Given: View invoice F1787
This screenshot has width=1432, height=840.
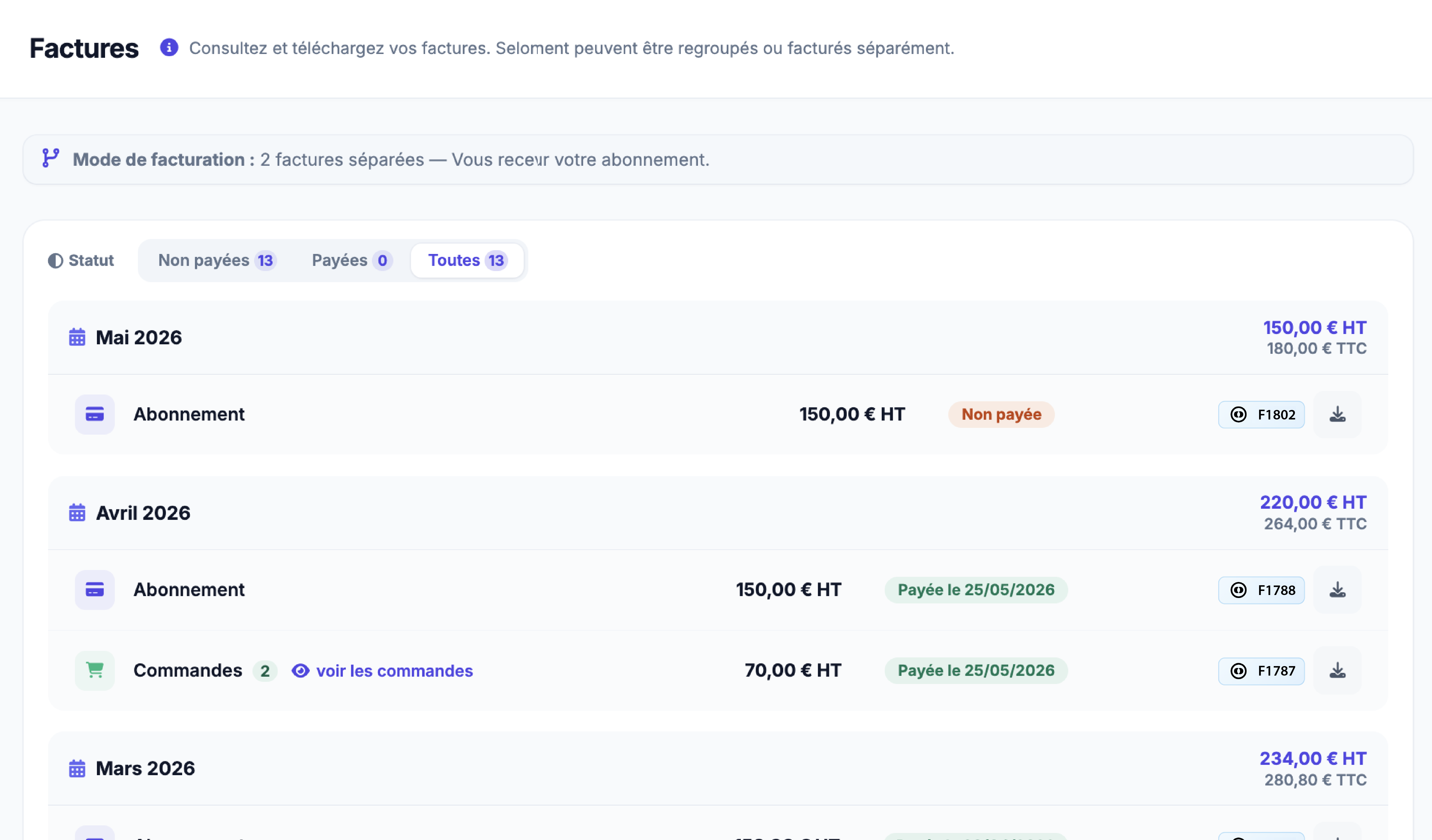Looking at the screenshot, I should pyautogui.click(x=1262, y=671).
